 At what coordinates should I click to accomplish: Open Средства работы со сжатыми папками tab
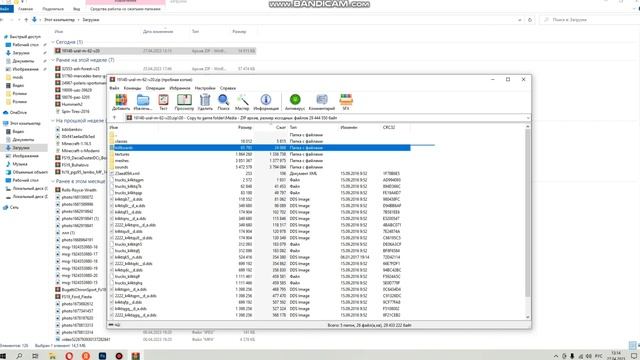point(125,9)
